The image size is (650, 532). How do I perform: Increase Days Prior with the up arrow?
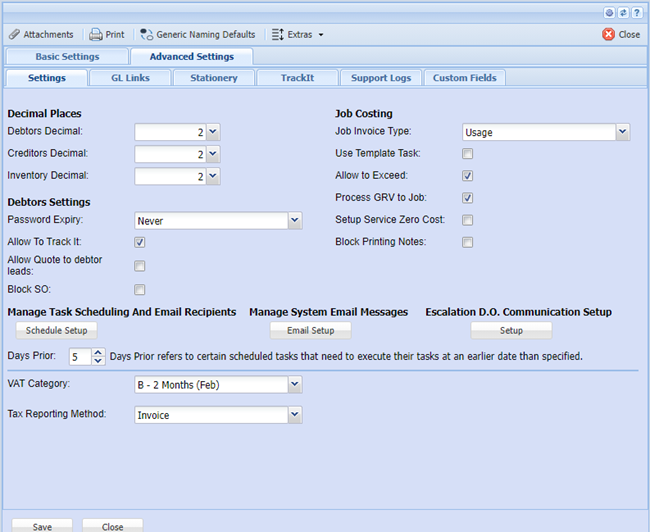click(x=97, y=351)
